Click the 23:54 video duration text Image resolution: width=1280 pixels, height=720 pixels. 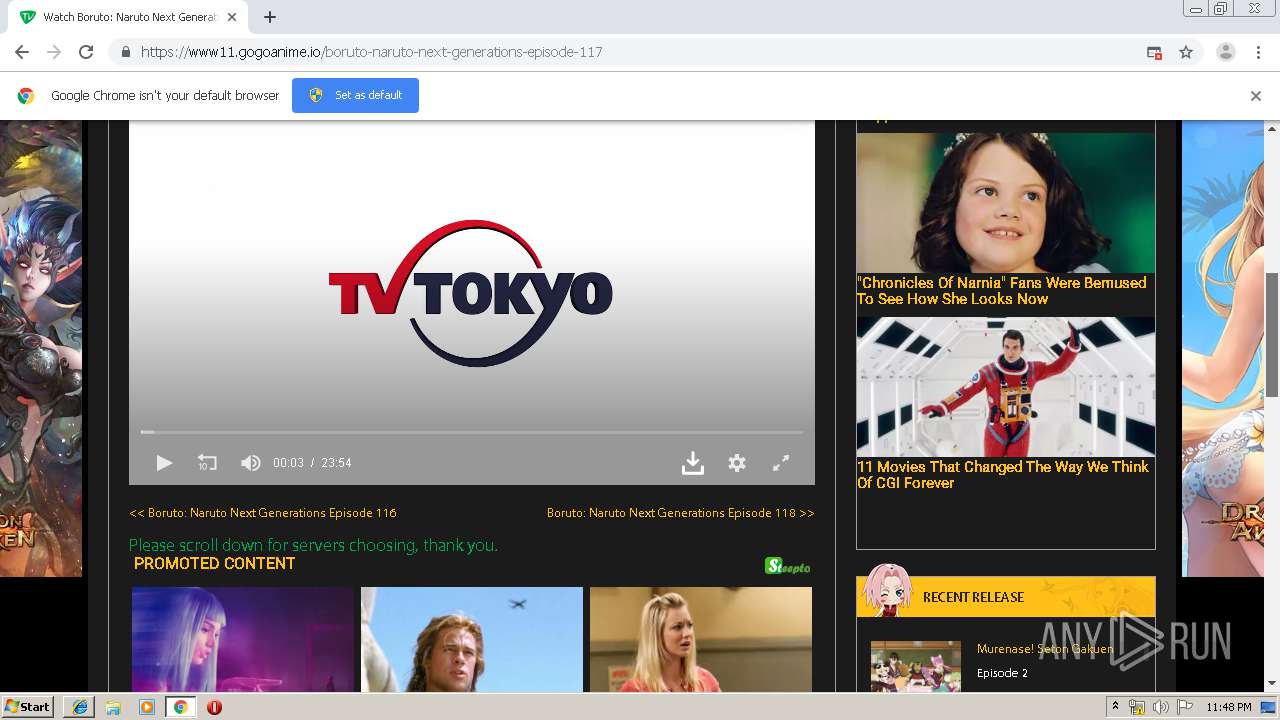point(336,463)
